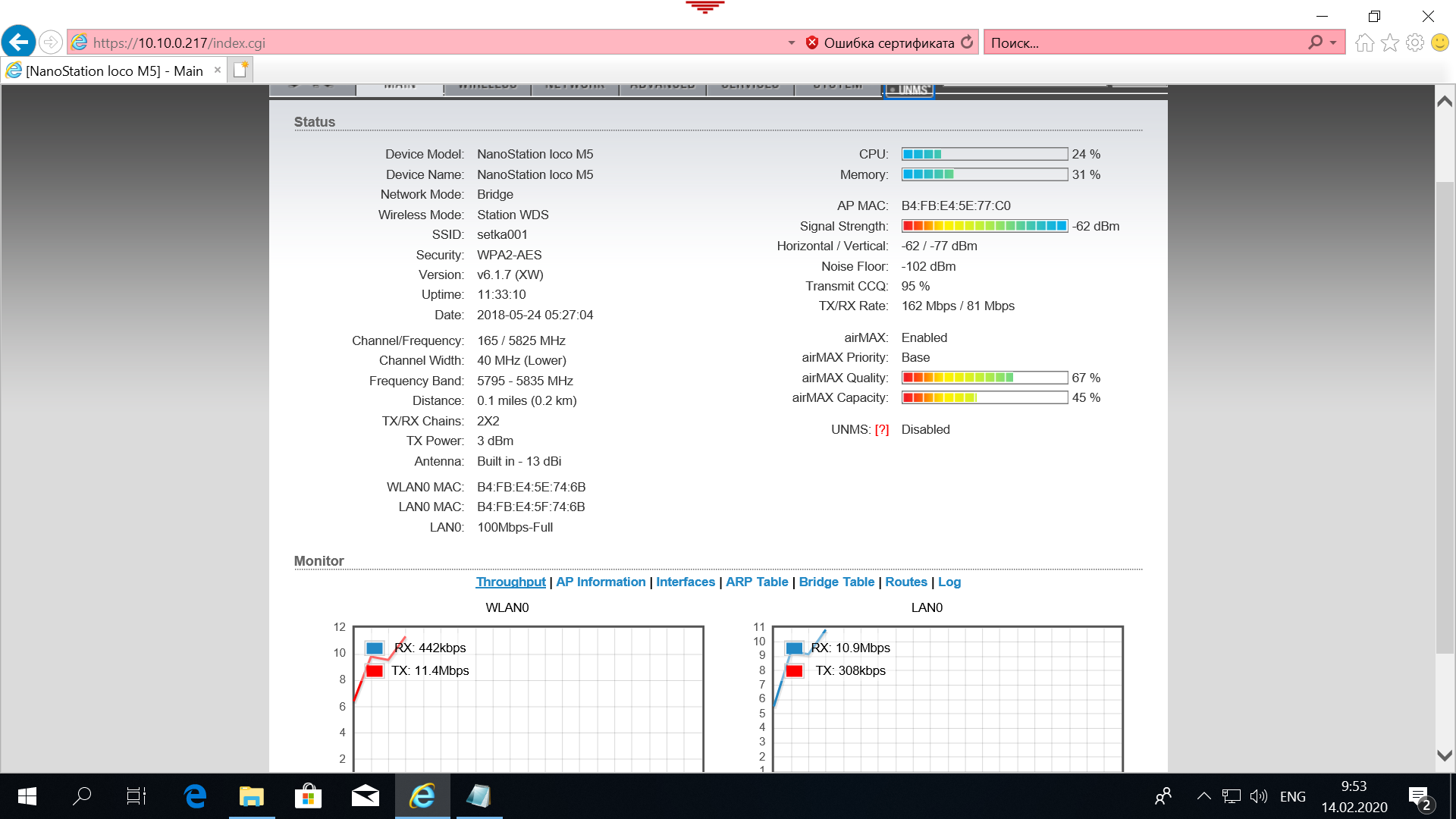Click the Signal Strength bar

click(x=984, y=226)
